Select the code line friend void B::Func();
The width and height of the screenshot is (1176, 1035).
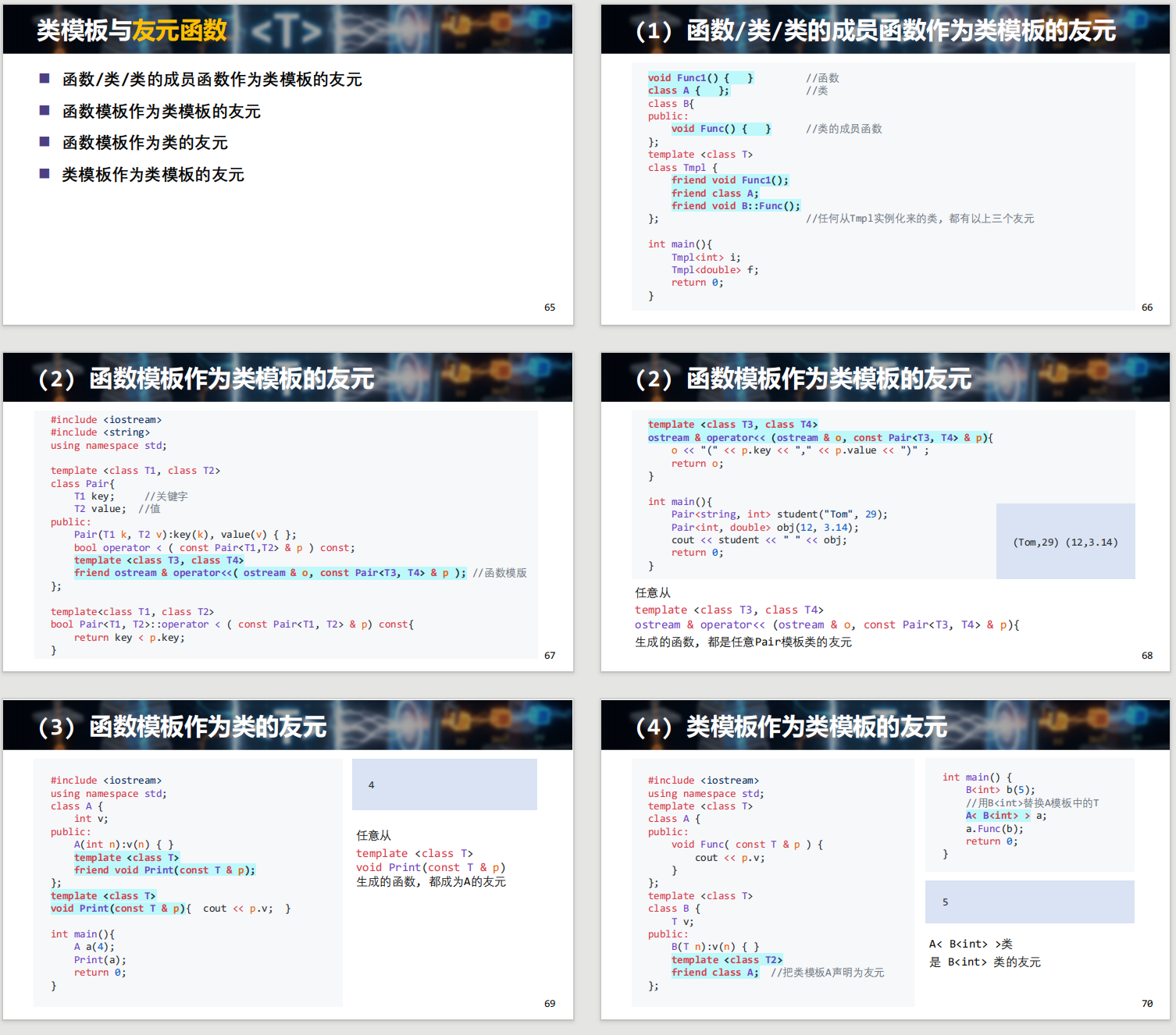click(x=736, y=206)
